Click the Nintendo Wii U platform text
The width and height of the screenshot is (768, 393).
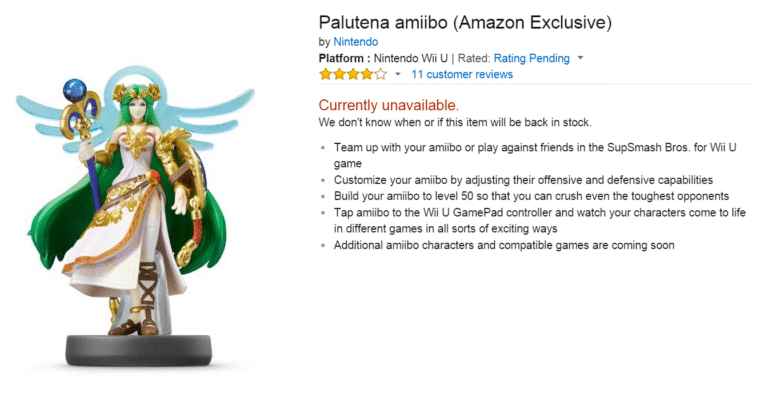[410, 58]
